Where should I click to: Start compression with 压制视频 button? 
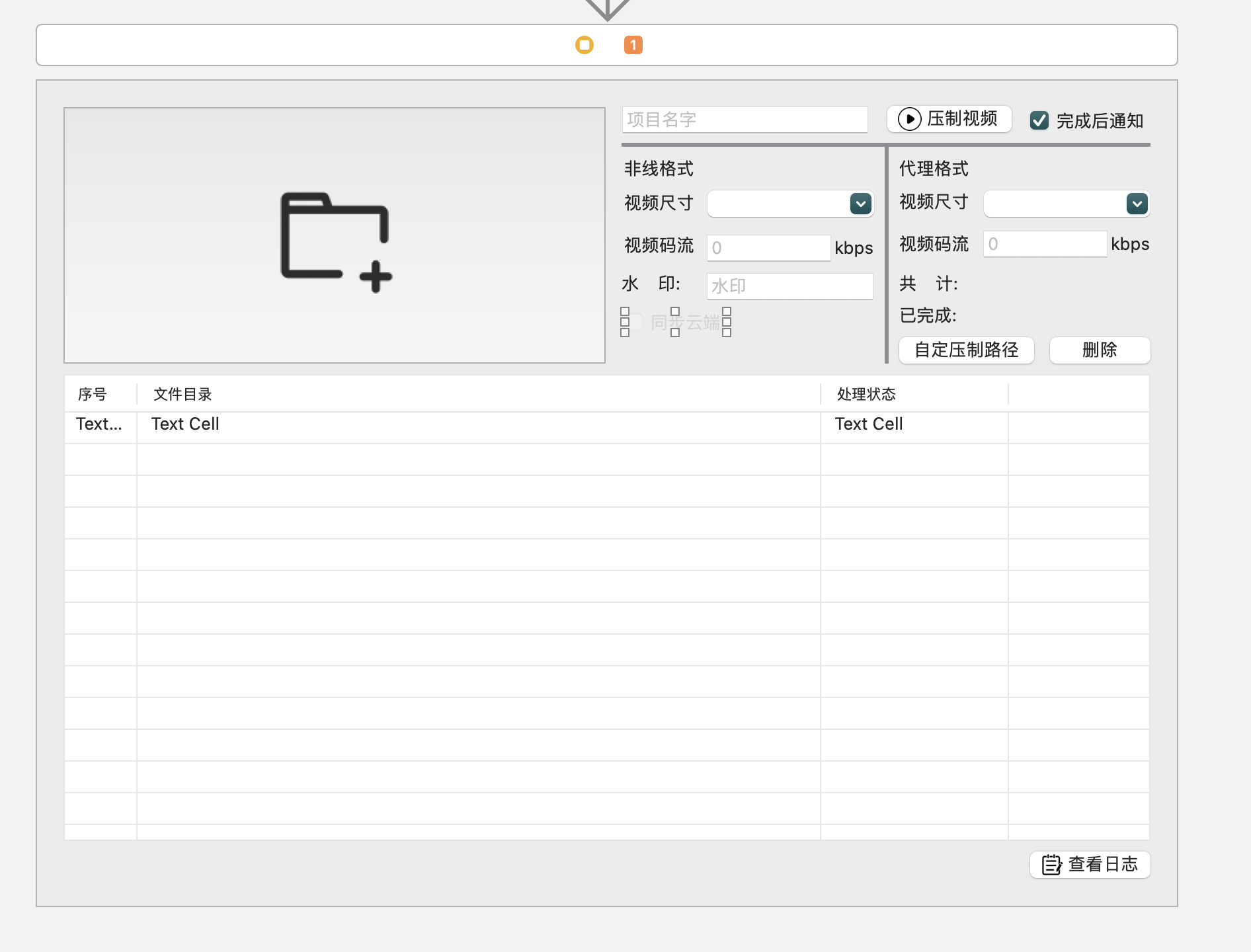point(949,119)
